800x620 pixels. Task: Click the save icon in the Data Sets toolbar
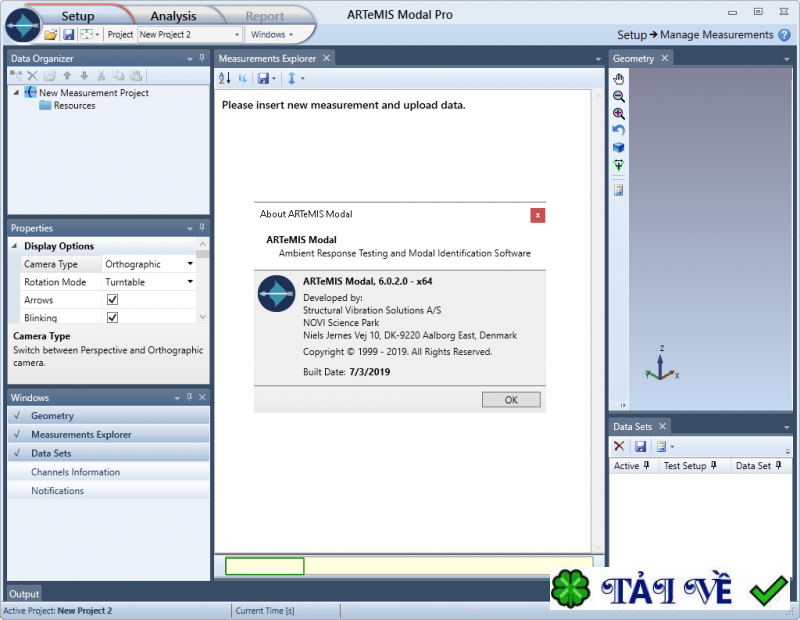tap(640, 446)
